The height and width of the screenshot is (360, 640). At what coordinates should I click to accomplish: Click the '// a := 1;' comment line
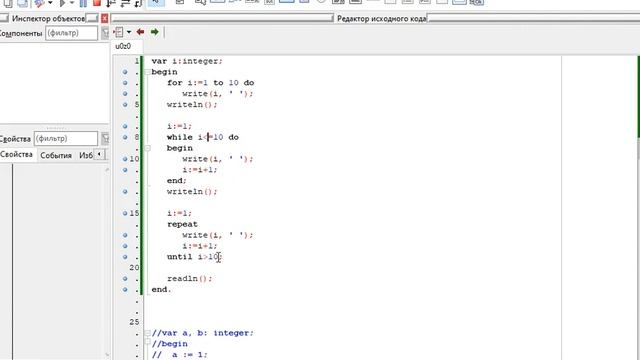tap(180, 354)
